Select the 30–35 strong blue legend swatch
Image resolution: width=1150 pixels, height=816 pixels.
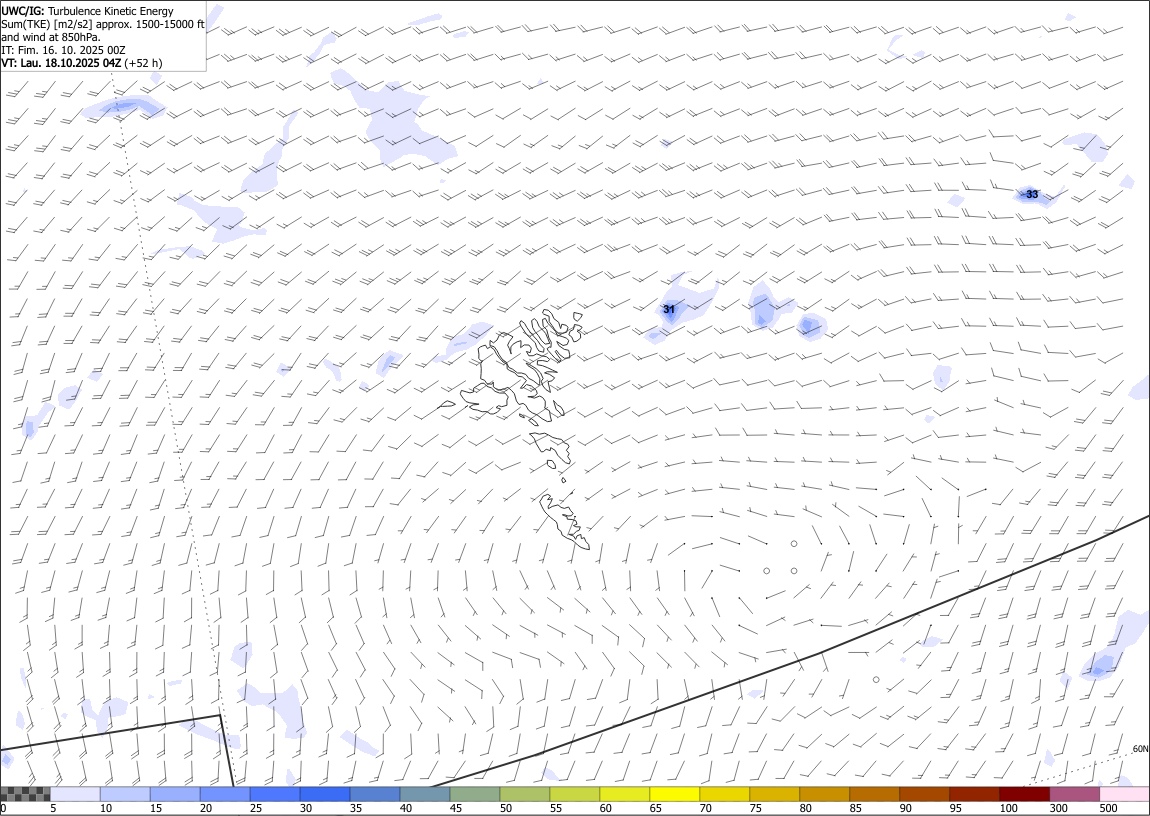point(325,794)
